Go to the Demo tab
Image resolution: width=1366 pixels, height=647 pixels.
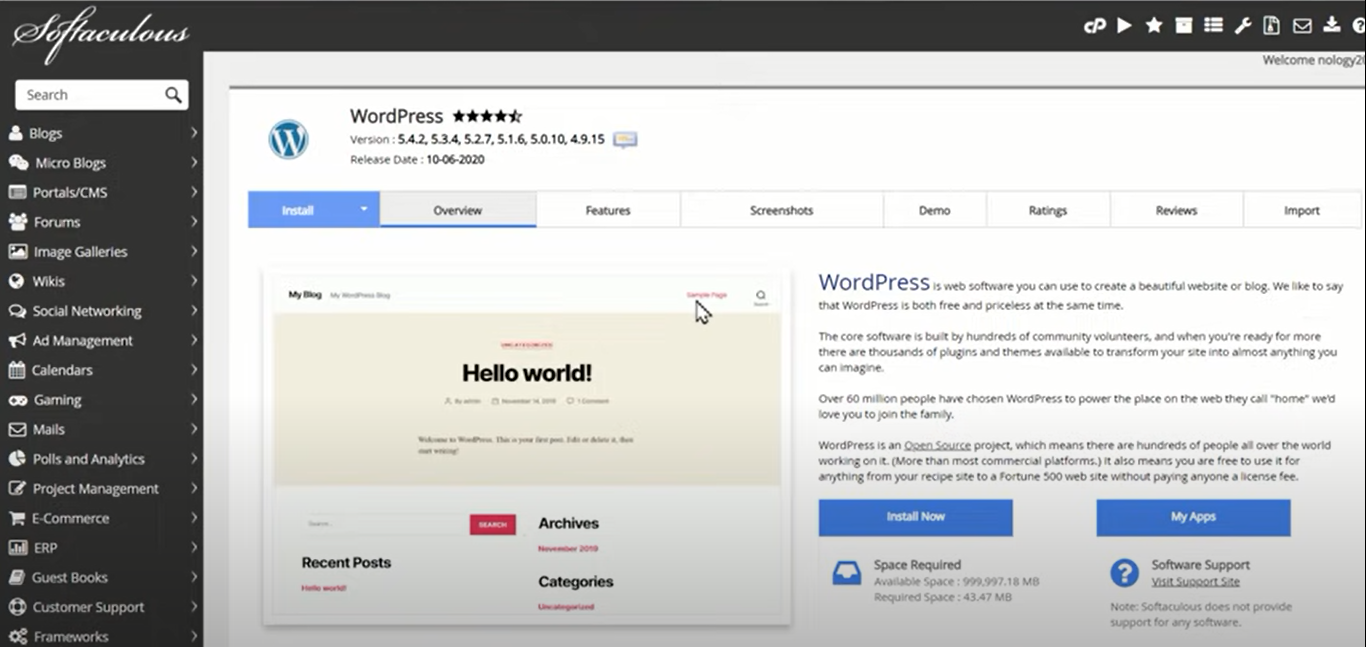pyautogui.click(x=935, y=210)
